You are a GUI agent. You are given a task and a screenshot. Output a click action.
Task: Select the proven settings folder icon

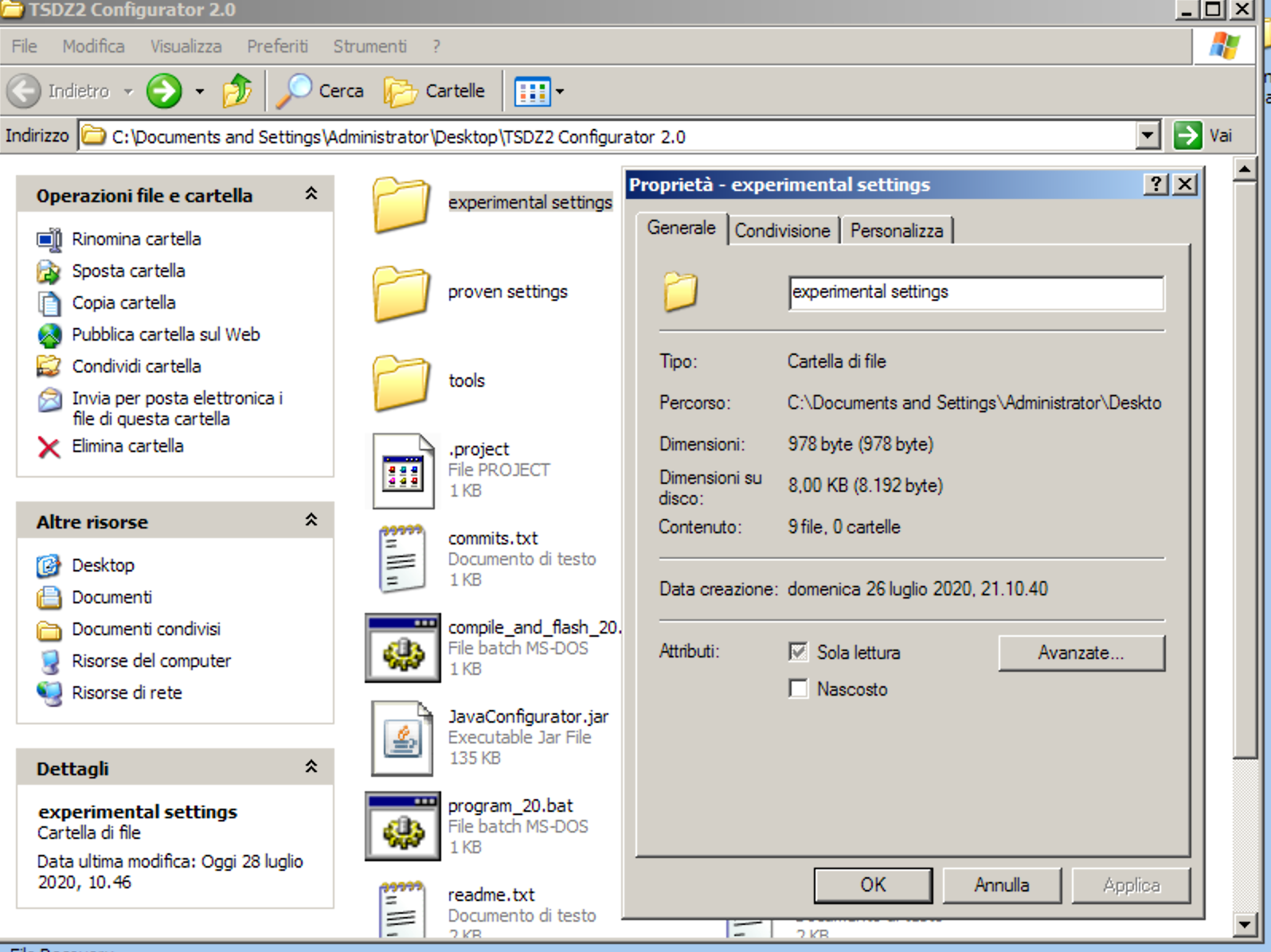(x=401, y=293)
